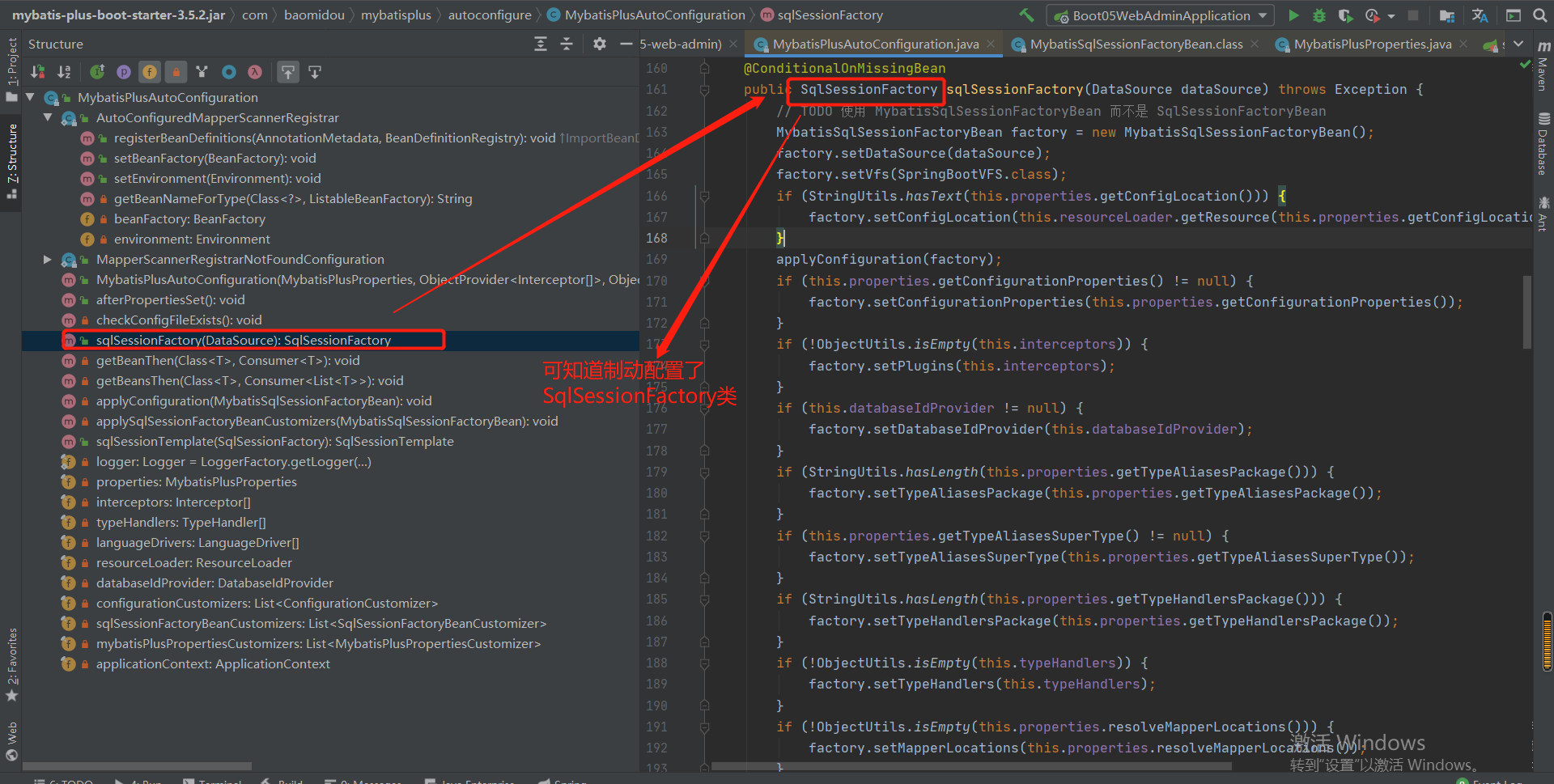1554x784 pixels.
Task: Fold code block at line 166 gutter
Action: tap(705, 196)
